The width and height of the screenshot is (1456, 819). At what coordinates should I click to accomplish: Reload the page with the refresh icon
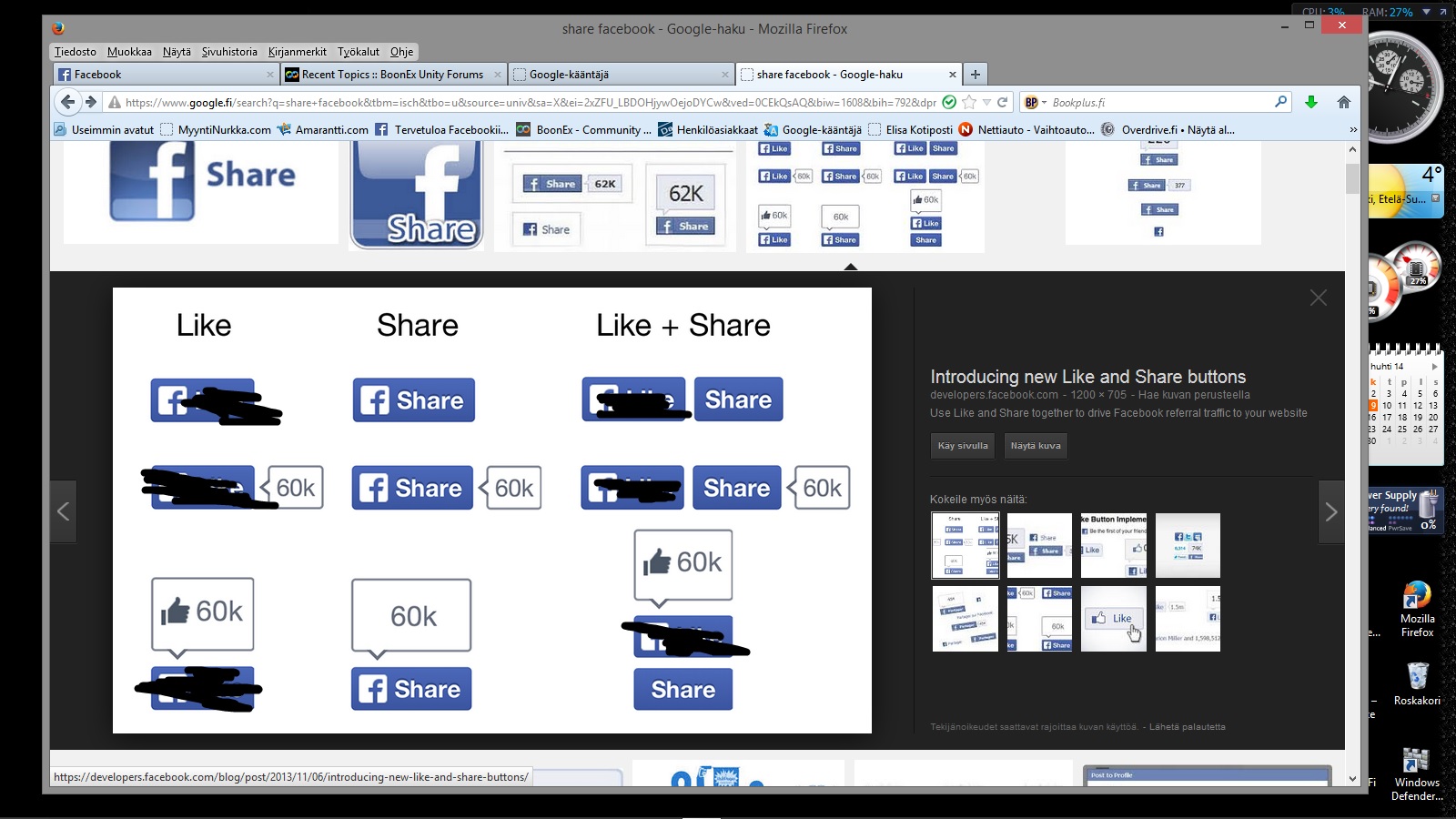1003,102
